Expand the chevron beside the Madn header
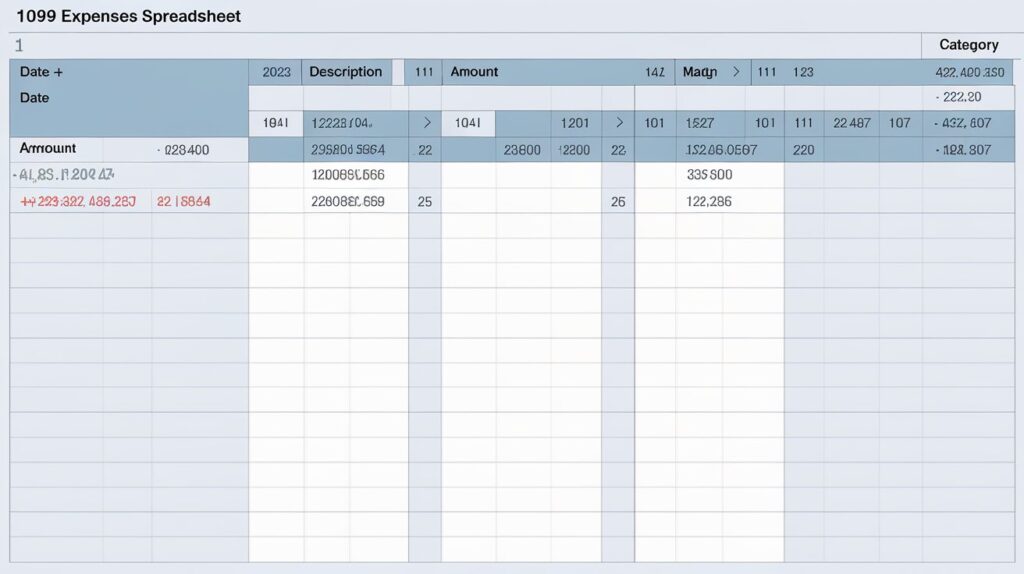The width and height of the screenshot is (1024, 574). pyautogui.click(x=736, y=72)
